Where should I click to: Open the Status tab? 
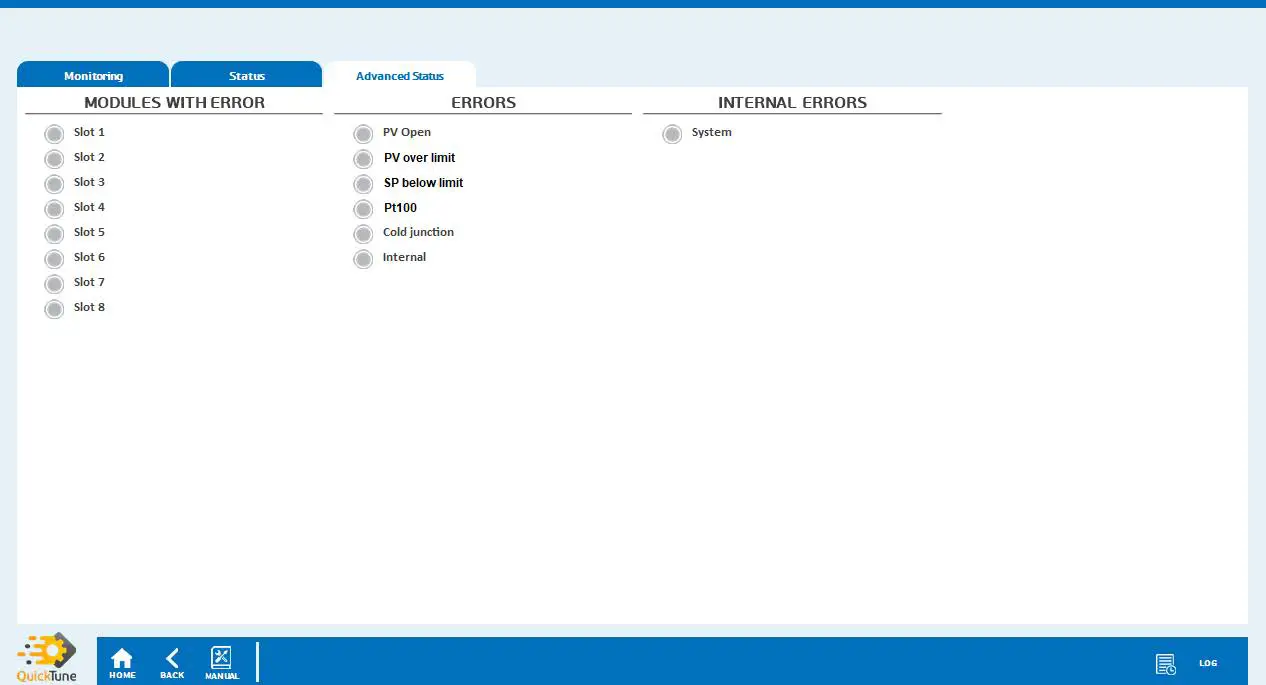[246, 75]
